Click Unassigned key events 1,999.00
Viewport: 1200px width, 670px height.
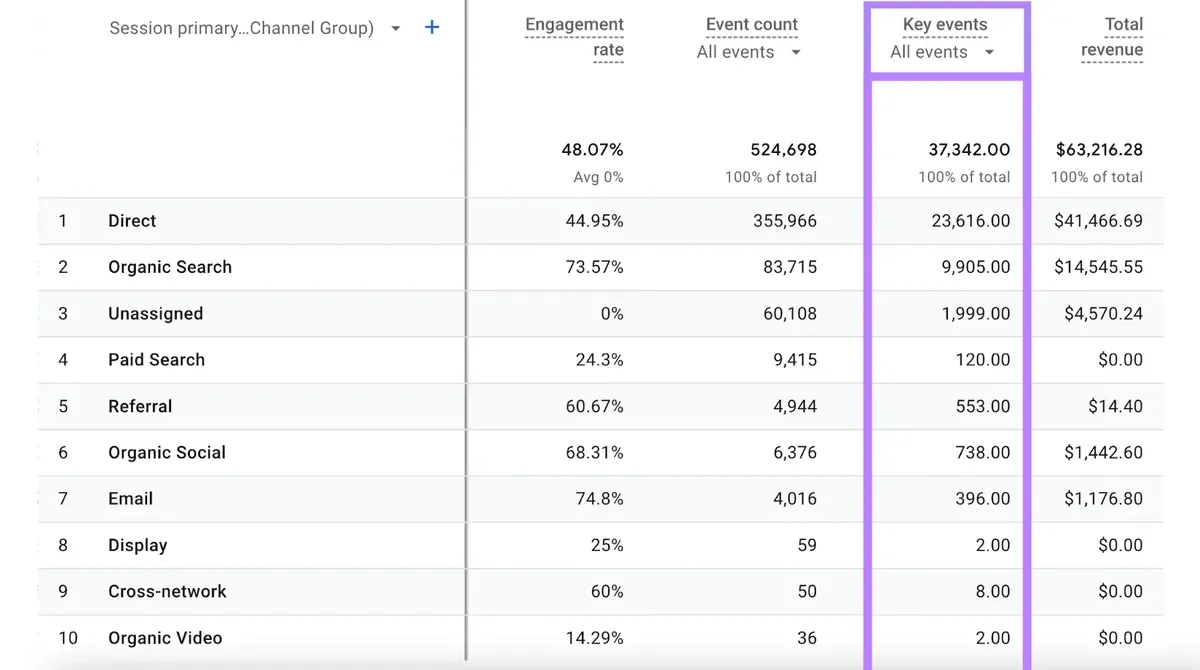click(976, 313)
